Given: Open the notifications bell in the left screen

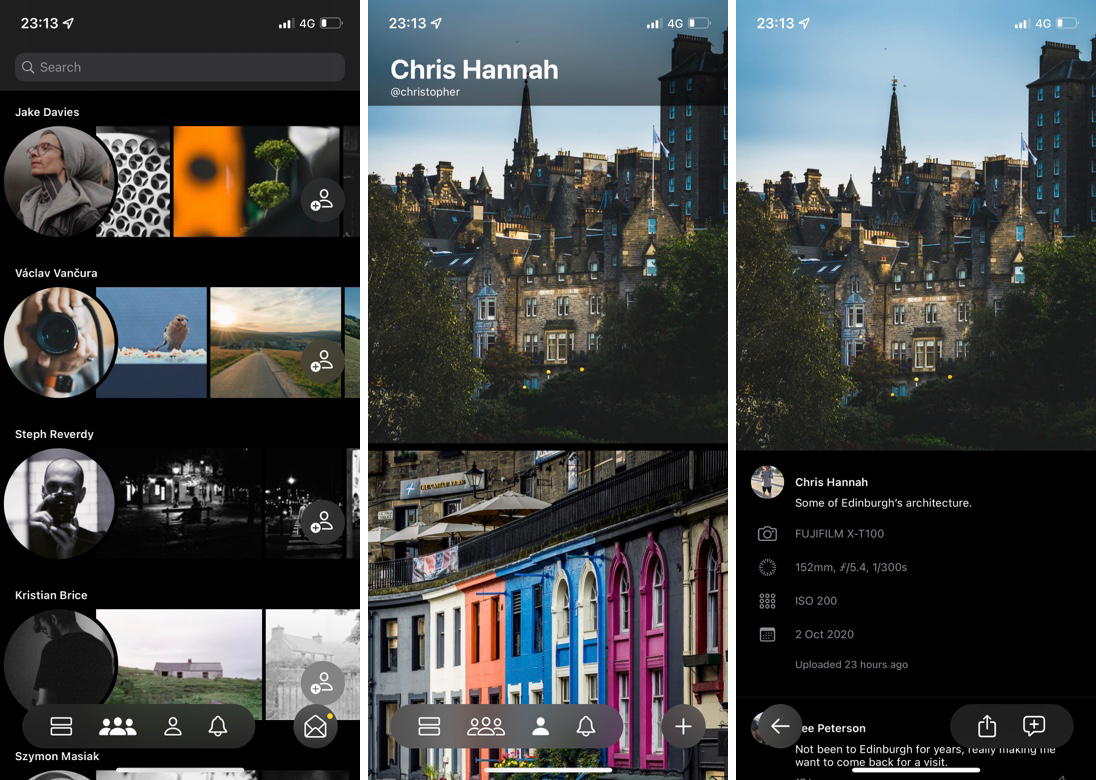Looking at the screenshot, I should [218, 726].
